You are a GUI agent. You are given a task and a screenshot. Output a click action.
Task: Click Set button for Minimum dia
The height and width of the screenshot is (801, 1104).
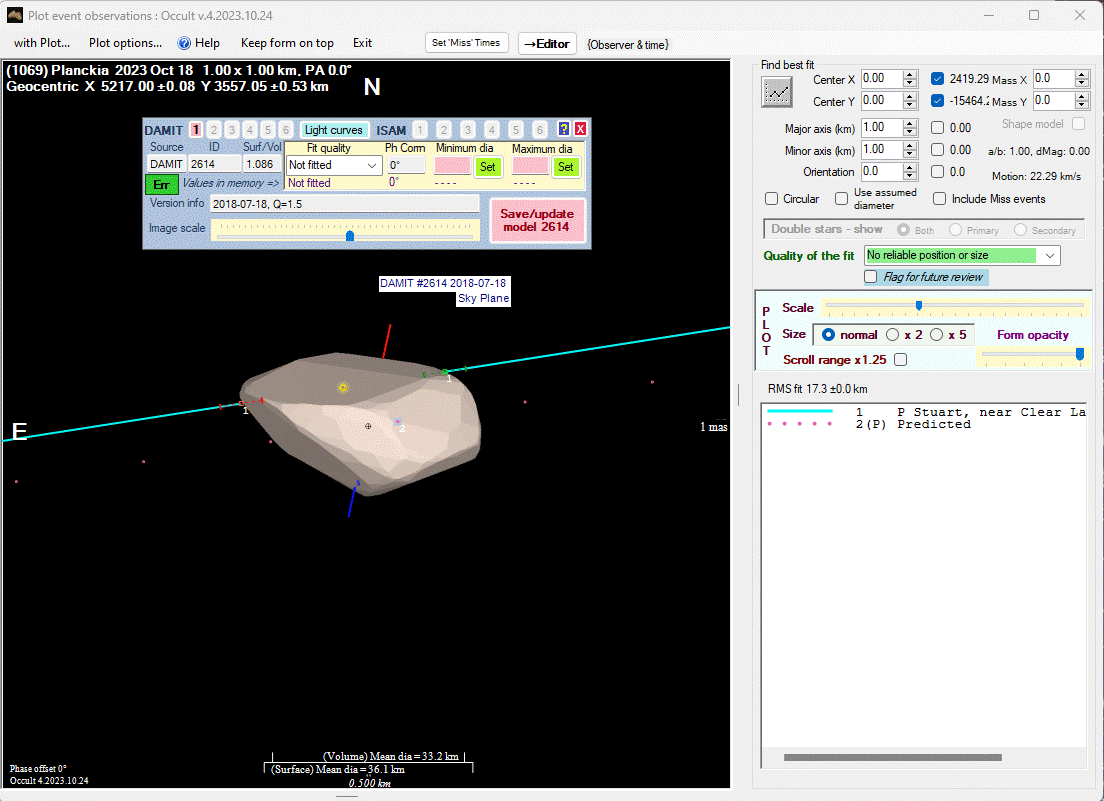(488, 167)
